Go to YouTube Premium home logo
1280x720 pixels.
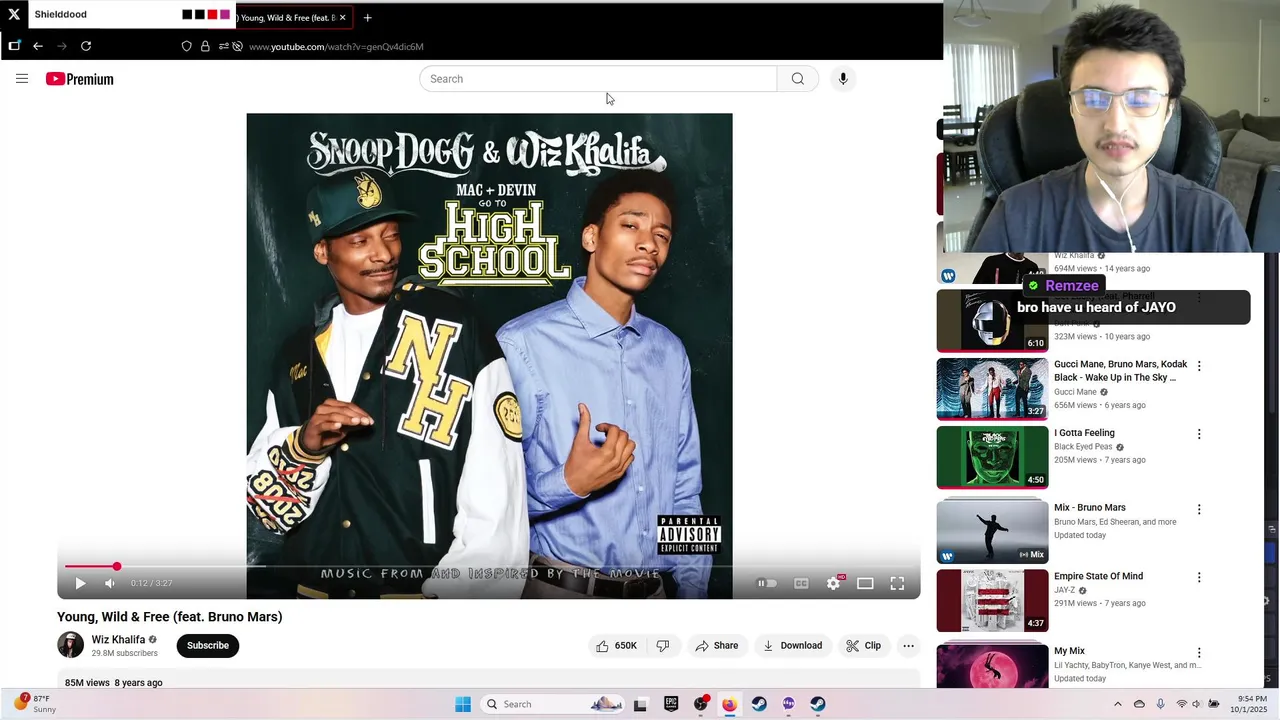[x=80, y=79]
